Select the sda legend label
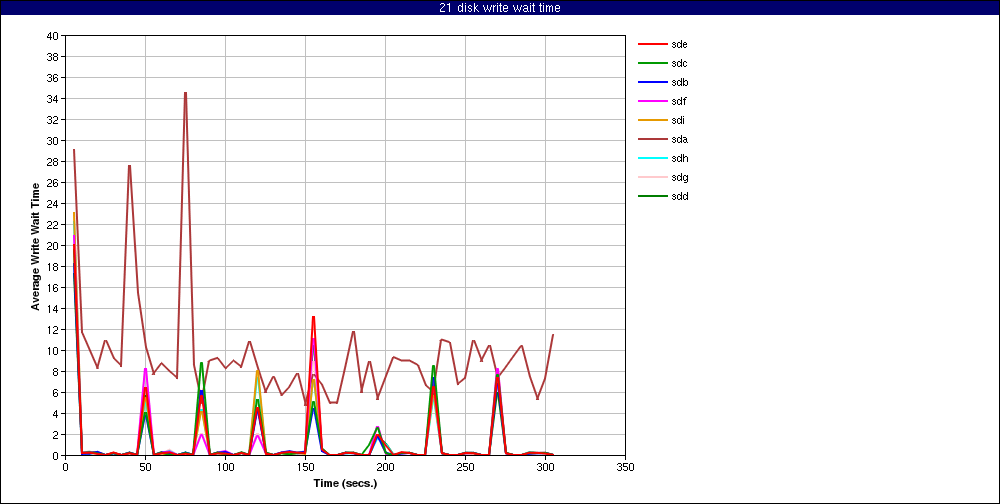Viewport: 1000px width, 504px height. pyautogui.click(x=679, y=139)
